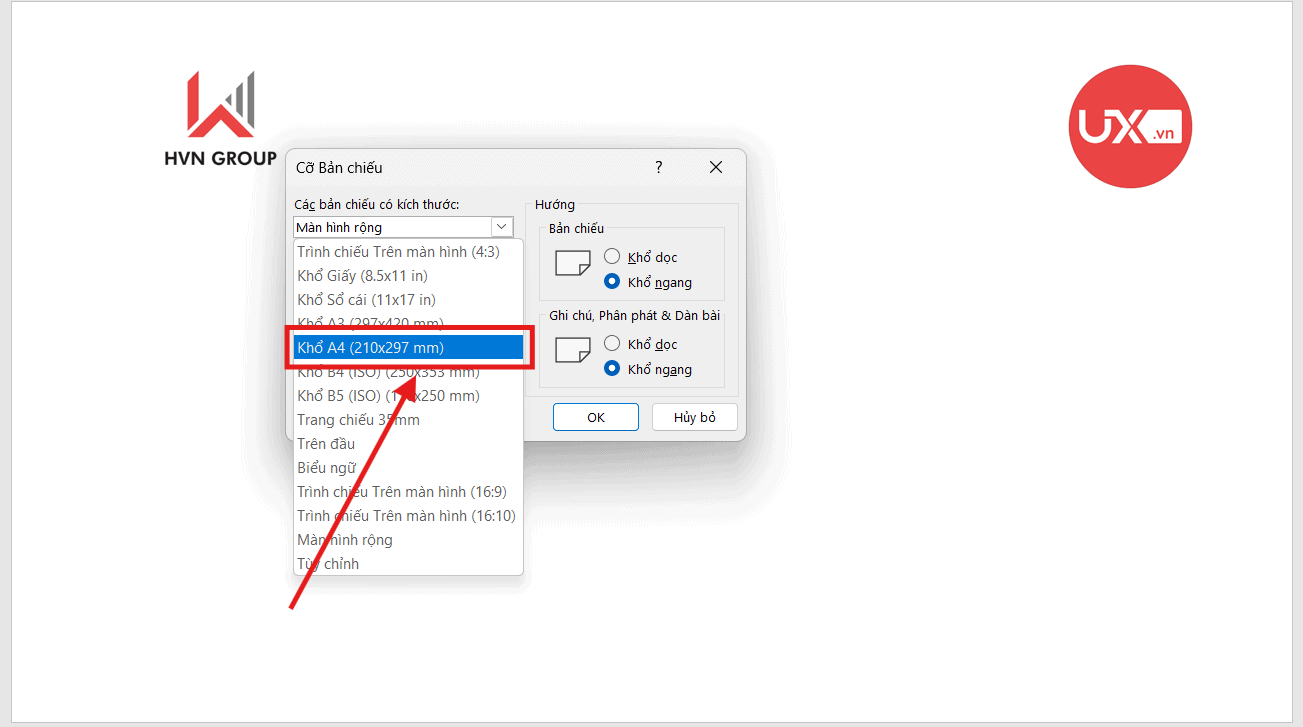Click the Màn hình rộng combo box field
The height and width of the screenshot is (727, 1303).
[x=392, y=227]
